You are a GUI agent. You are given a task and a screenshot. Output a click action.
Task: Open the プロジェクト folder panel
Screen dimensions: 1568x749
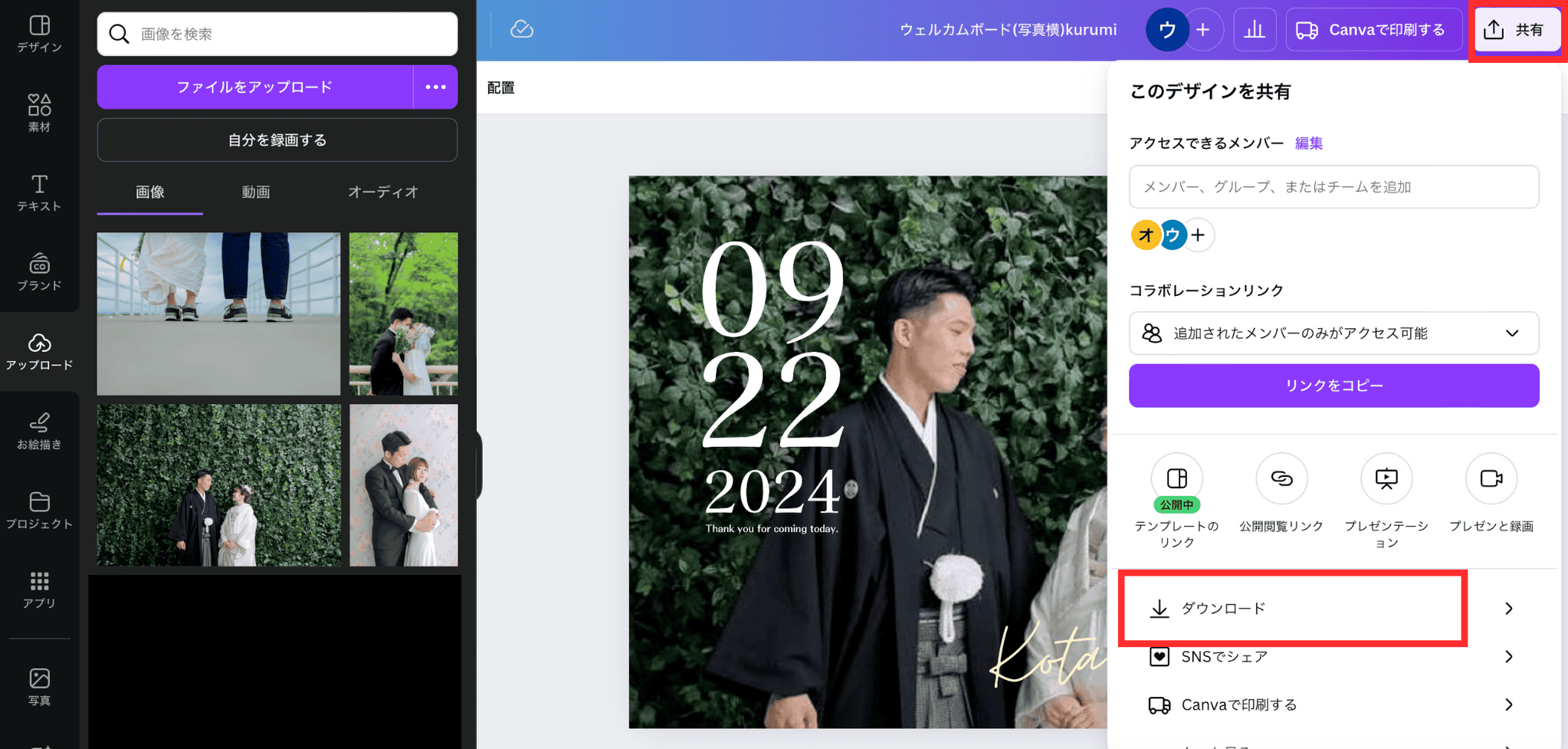click(39, 510)
